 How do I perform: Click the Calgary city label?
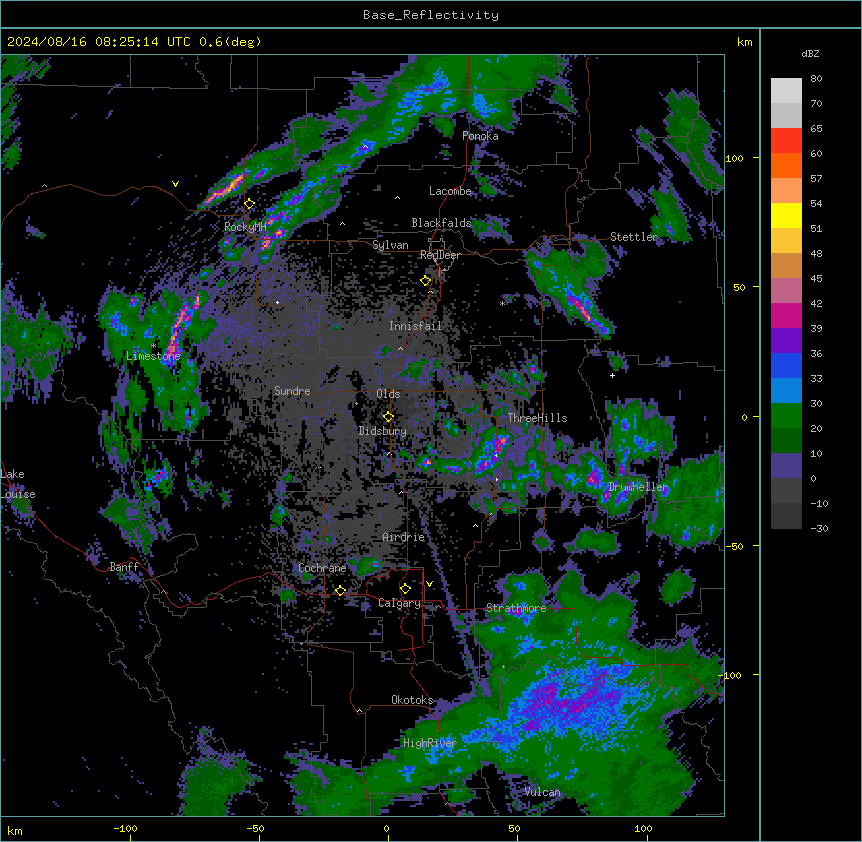[399, 603]
